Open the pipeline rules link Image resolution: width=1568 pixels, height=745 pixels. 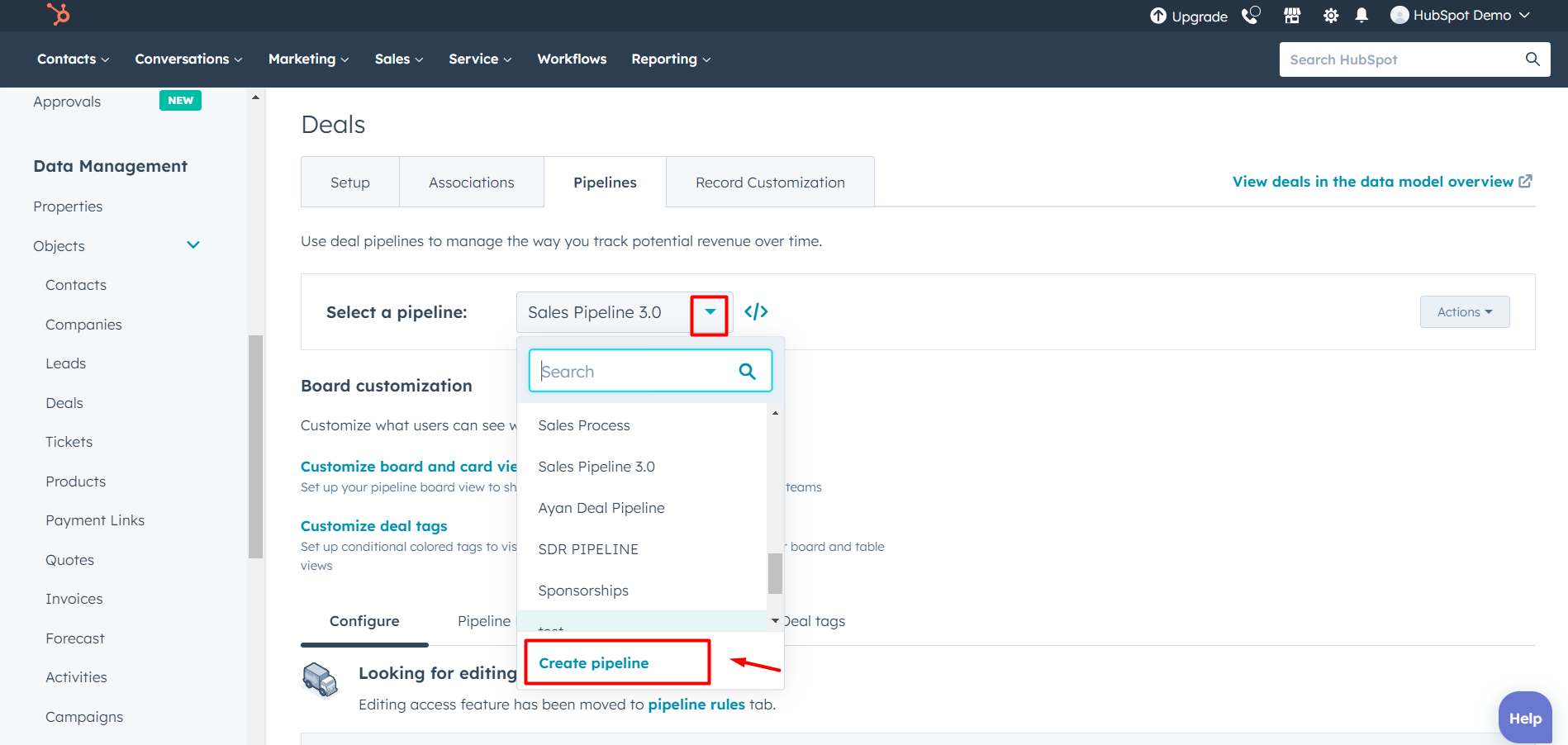point(696,704)
